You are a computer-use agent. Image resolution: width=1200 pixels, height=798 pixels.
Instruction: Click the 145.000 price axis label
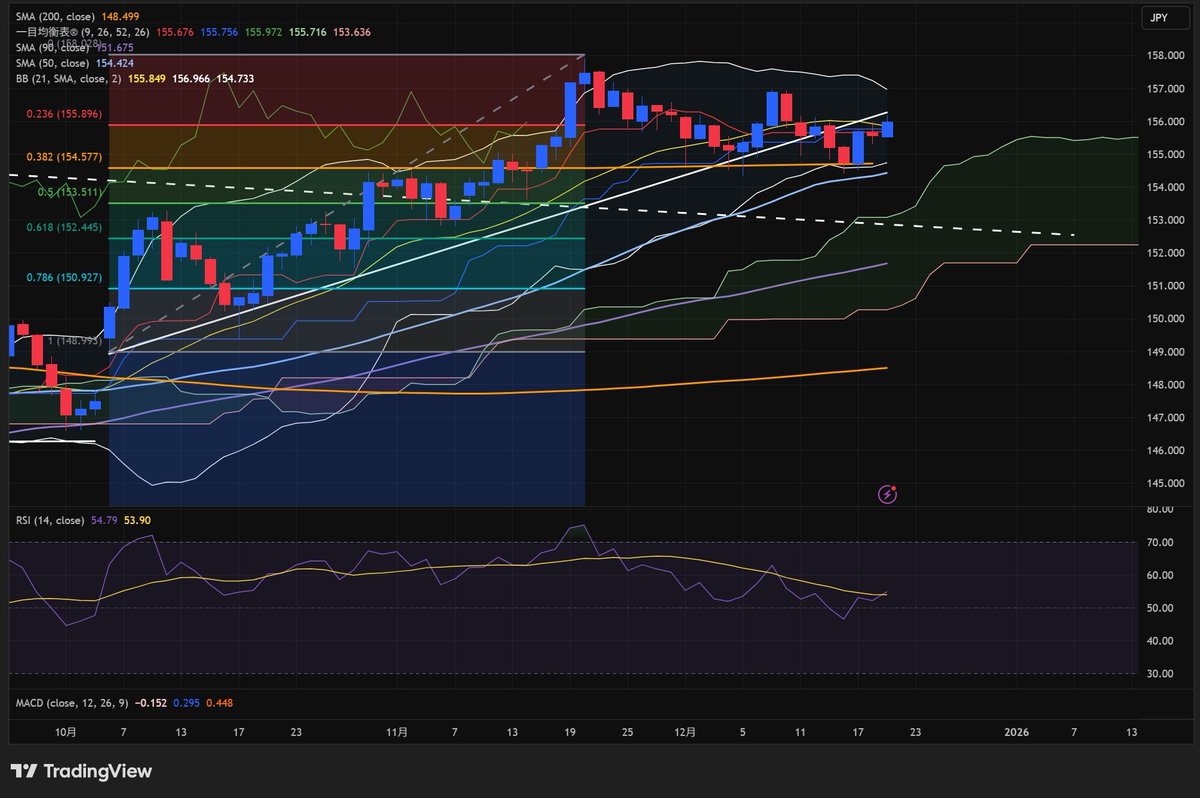[x=1168, y=484]
